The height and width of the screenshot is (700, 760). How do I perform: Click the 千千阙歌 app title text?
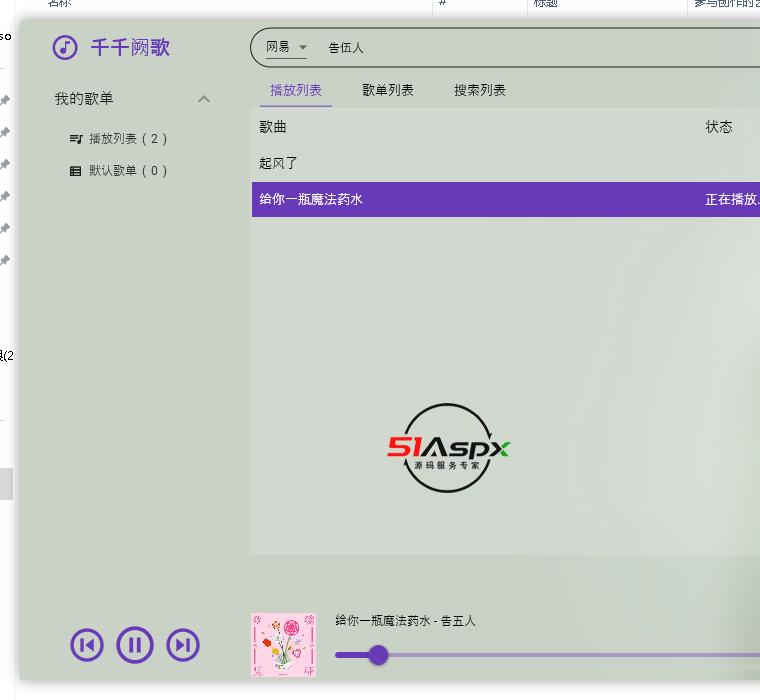tap(130, 48)
